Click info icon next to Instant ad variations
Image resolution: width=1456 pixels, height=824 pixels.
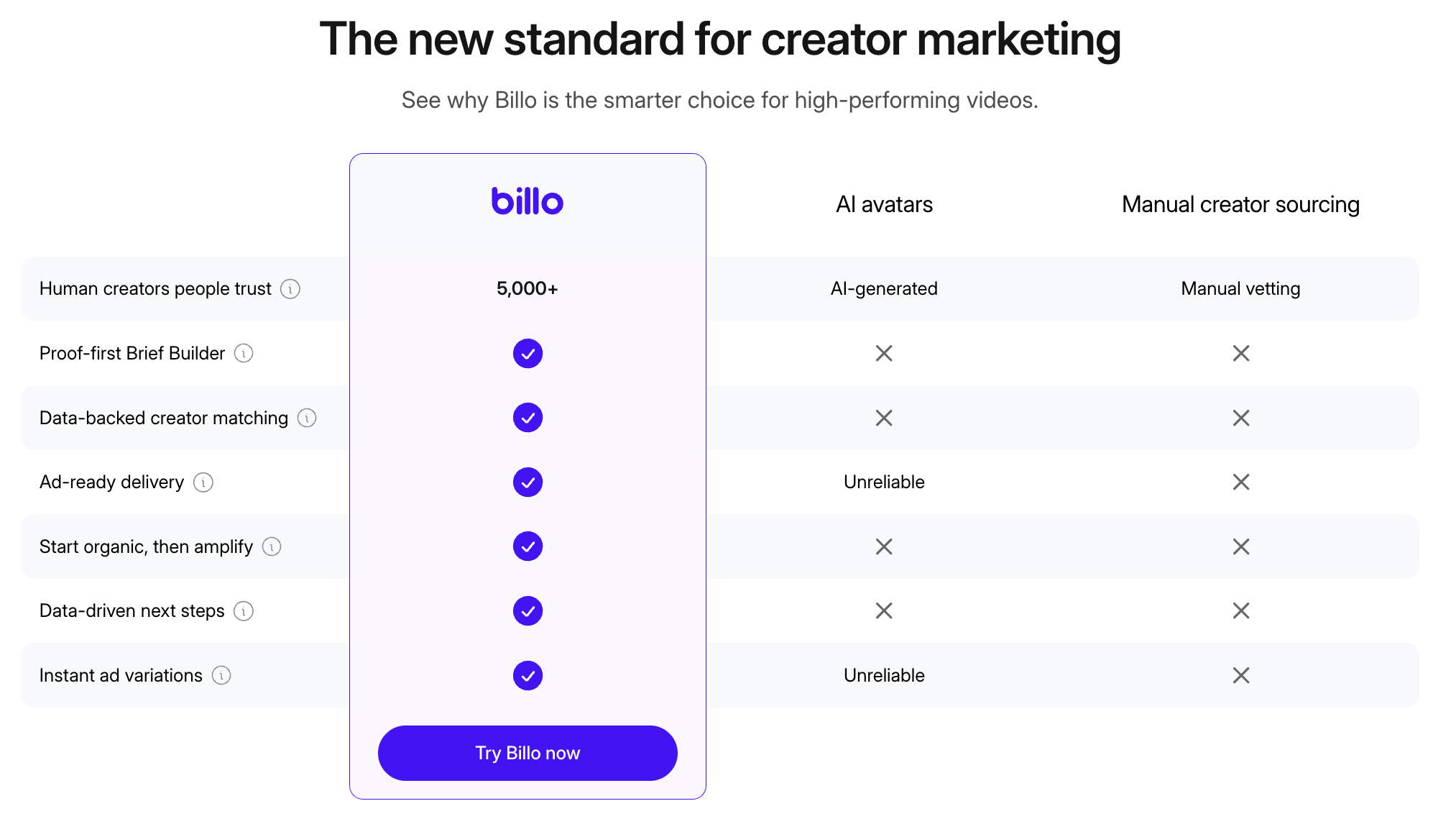click(221, 676)
